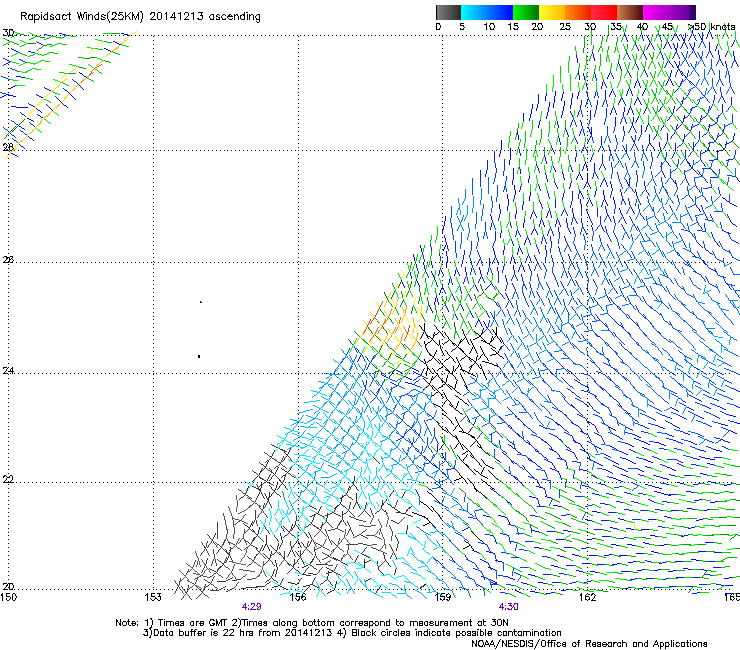Click the longitude label '159'

[442, 597]
